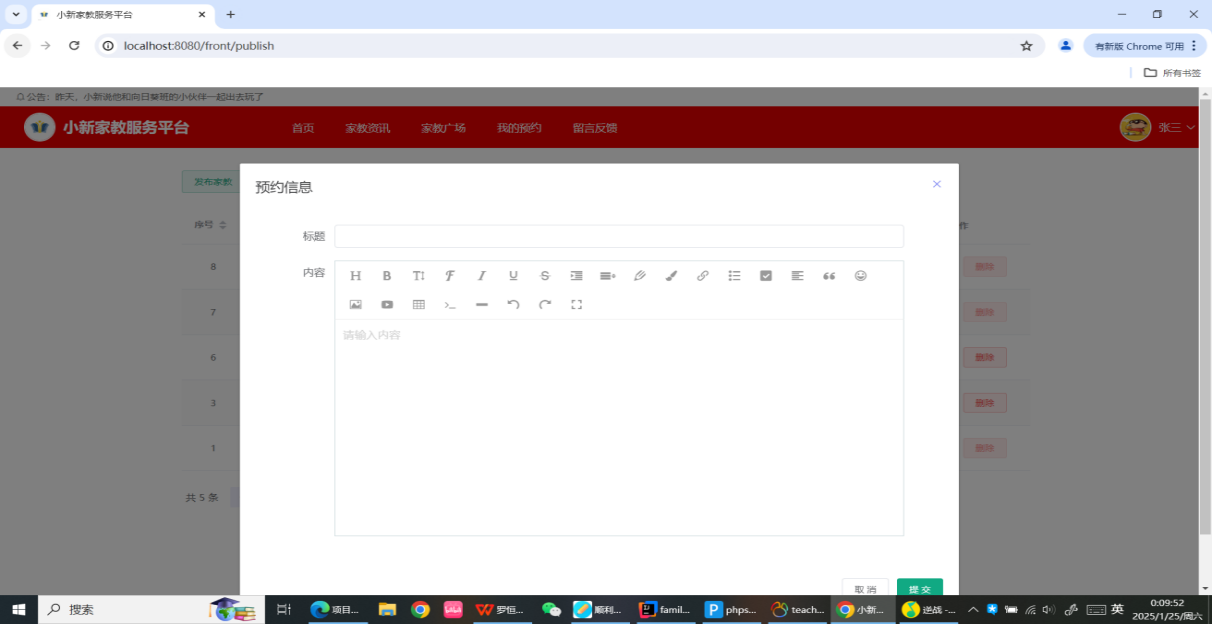Image resolution: width=1212 pixels, height=624 pixels.
Task: Open the IntelliJ famil... taskbar item
Action: click(x=665, y=609)
